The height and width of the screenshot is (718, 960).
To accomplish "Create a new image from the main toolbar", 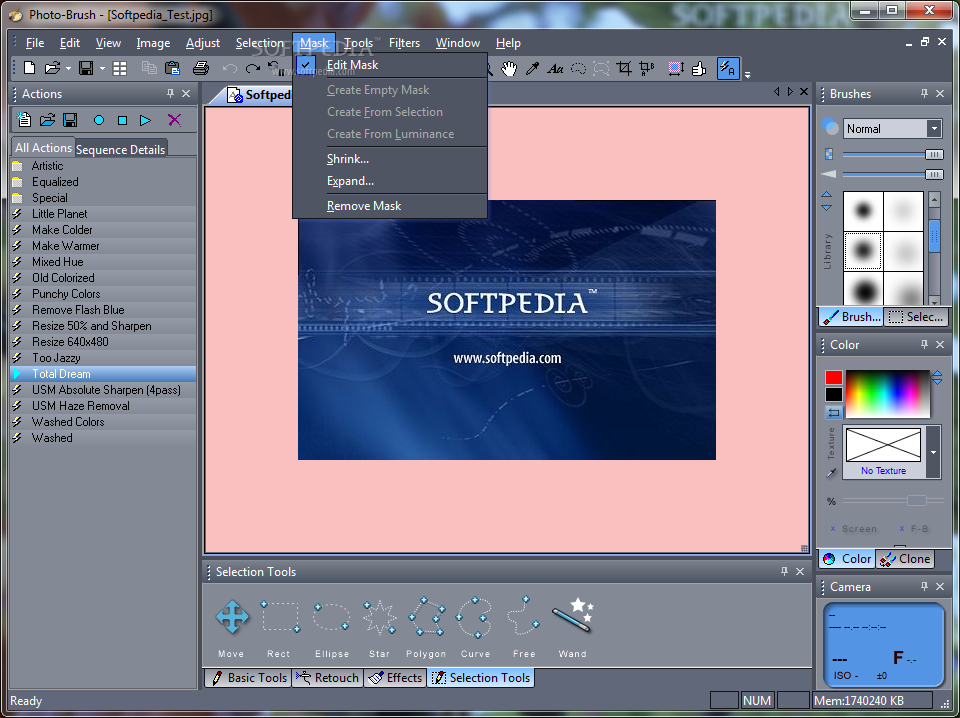I will 29,68.
